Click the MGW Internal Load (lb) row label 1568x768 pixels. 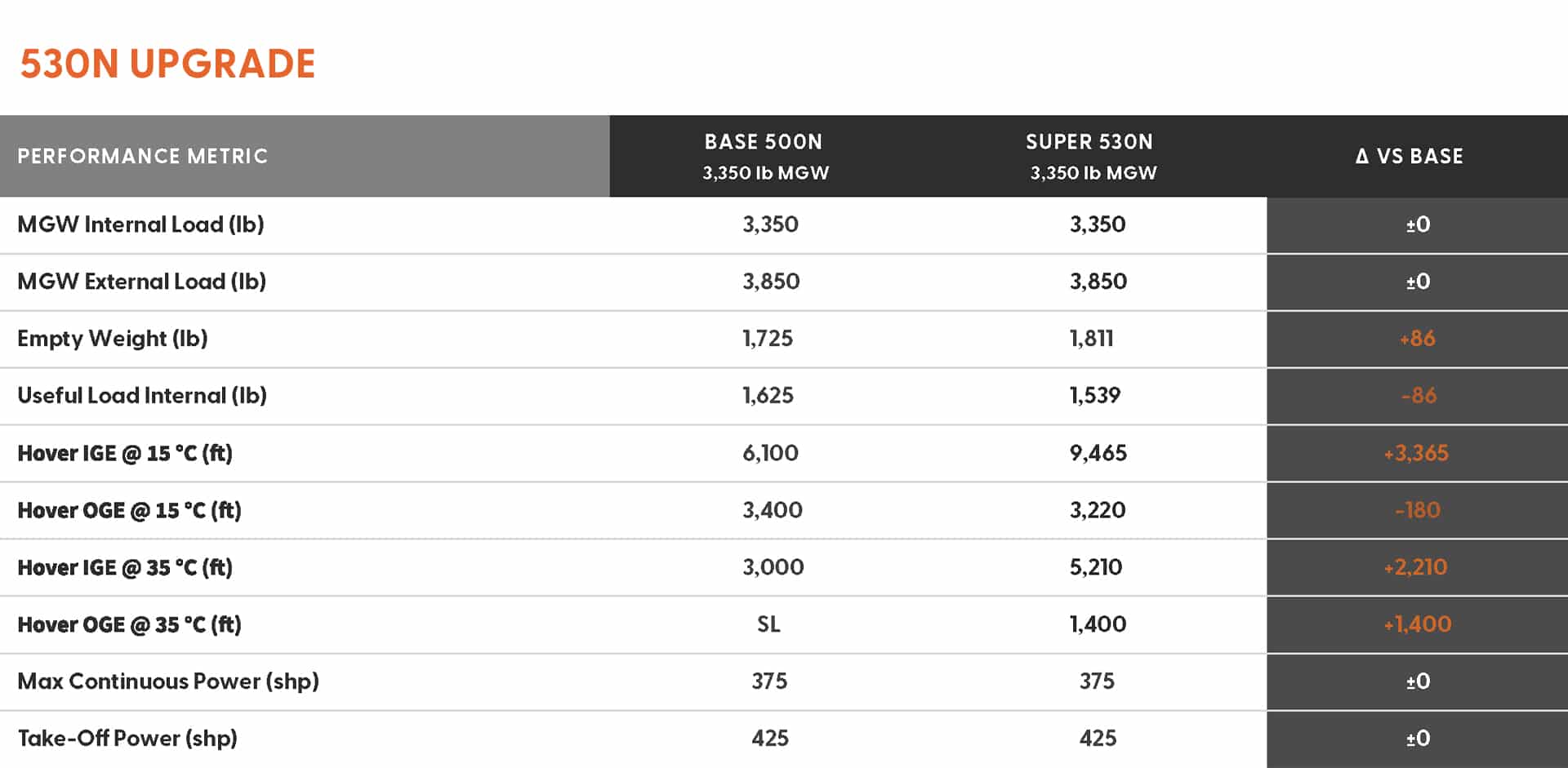[140, 224]
